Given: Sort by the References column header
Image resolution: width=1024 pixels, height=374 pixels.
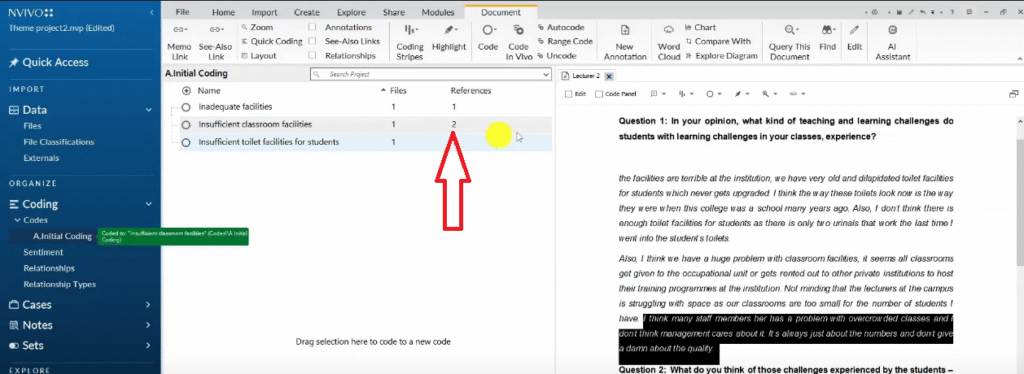Looking at the screenshot, I should point(471,91).
